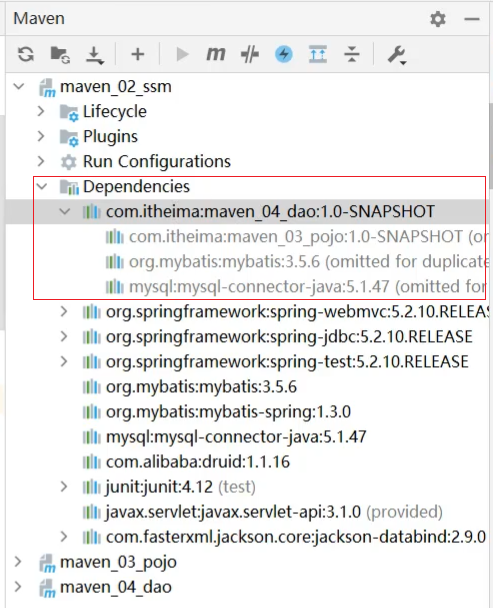The height and width of the screenshot is (608, 493).
Task: Open Maven Settings wrench icon
Action: click(x=397, y=55)
